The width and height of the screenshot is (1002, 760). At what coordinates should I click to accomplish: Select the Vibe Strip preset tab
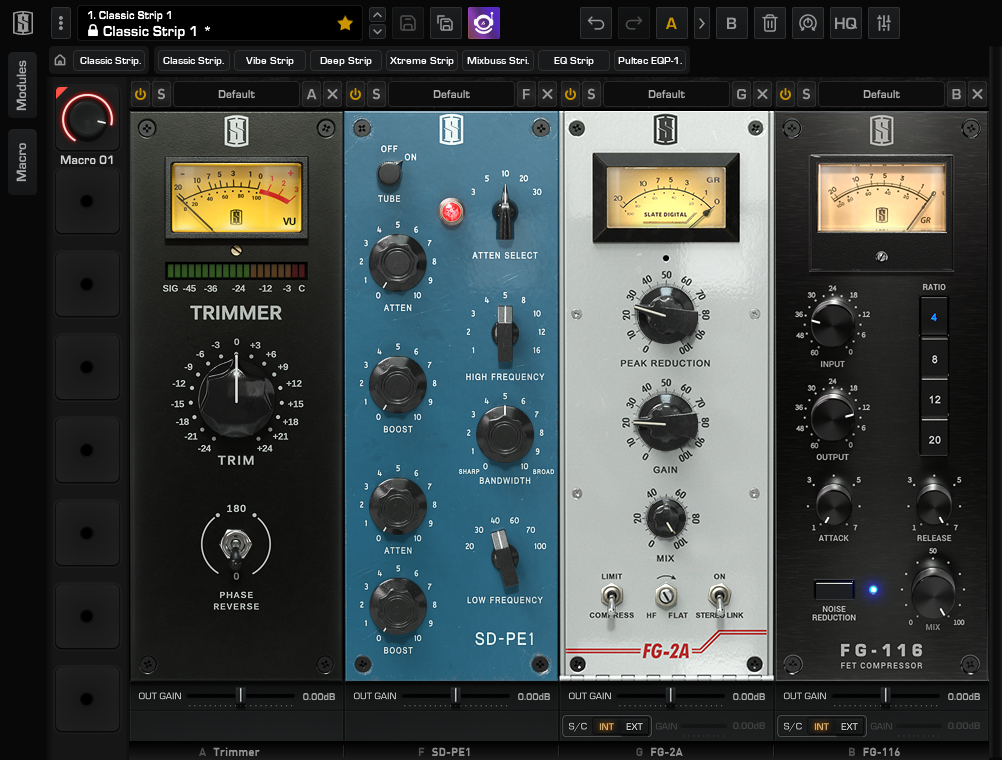click(270, 61)
